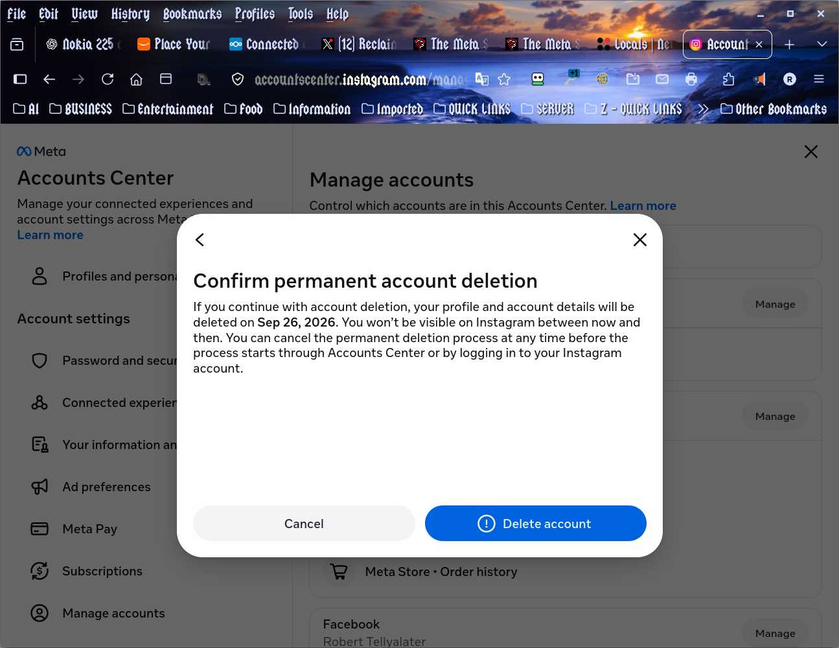Click Manage for the Facebook account

tap(775, 633)
